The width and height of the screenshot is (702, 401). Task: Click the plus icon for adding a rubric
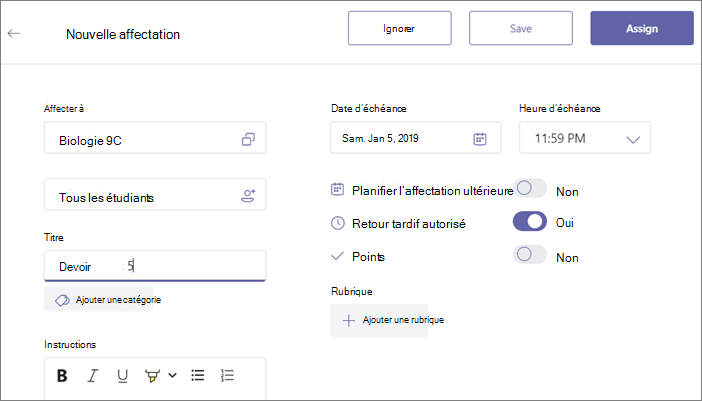[348, 320]
